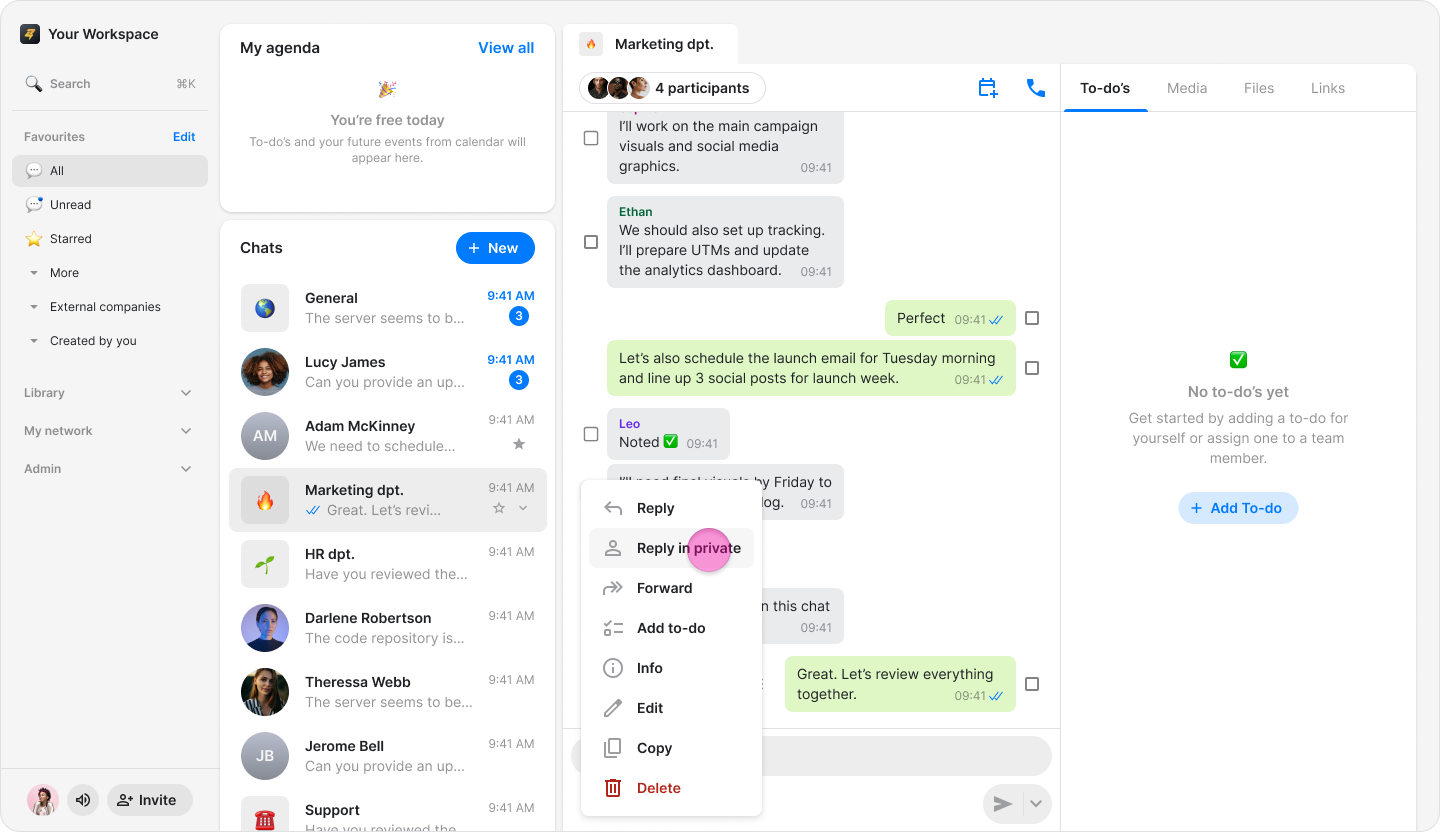
Task: Click the Search field in sidebar
Action: pos(110,84)
